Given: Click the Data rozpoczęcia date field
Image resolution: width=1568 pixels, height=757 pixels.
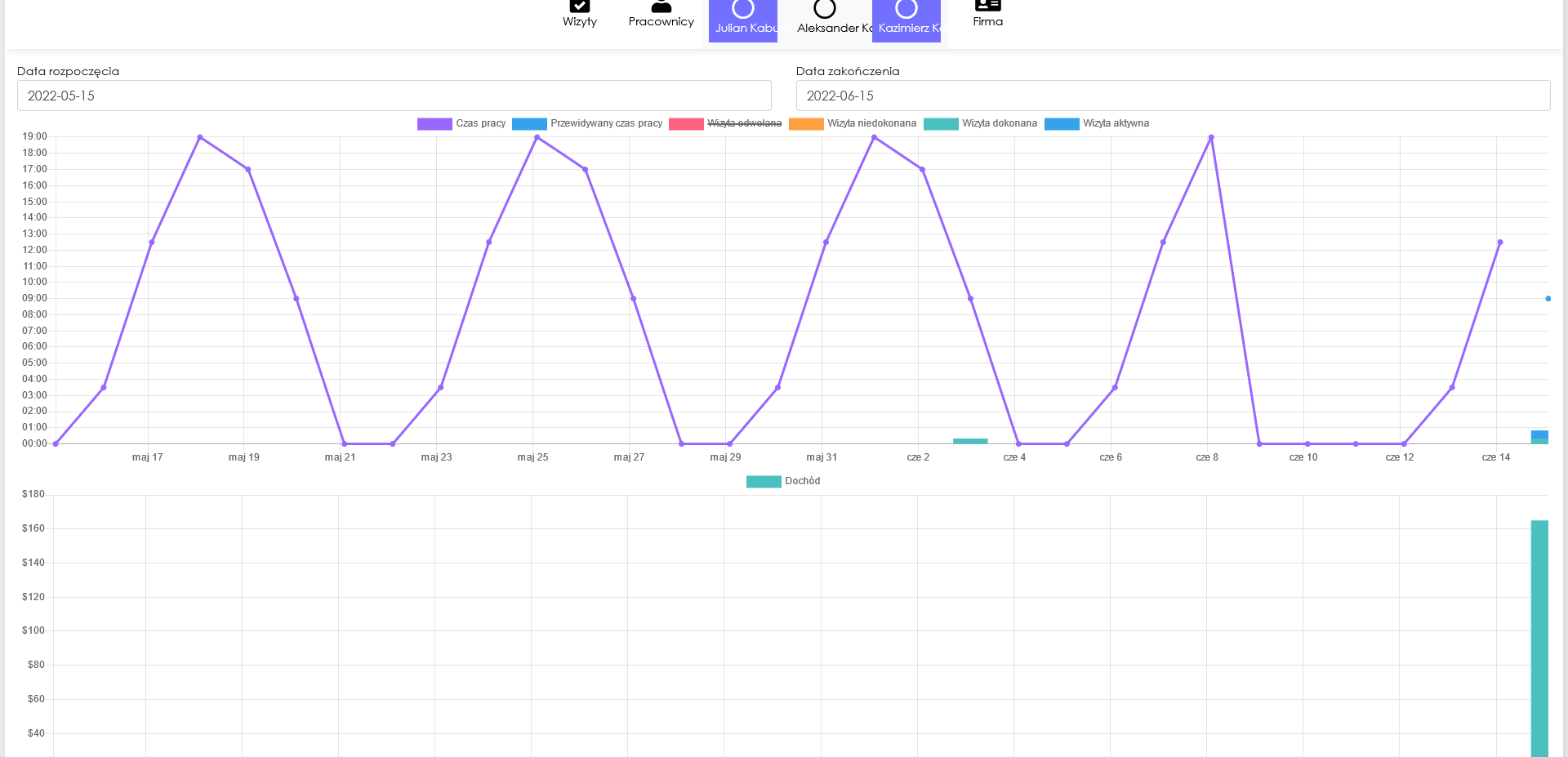Looking at the screenshot, I should coord(394,96).
